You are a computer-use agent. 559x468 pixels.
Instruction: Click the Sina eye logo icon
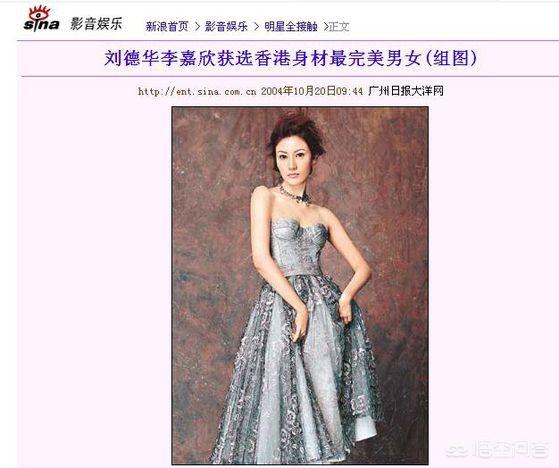pyautogui.click(x=39, y=13)
